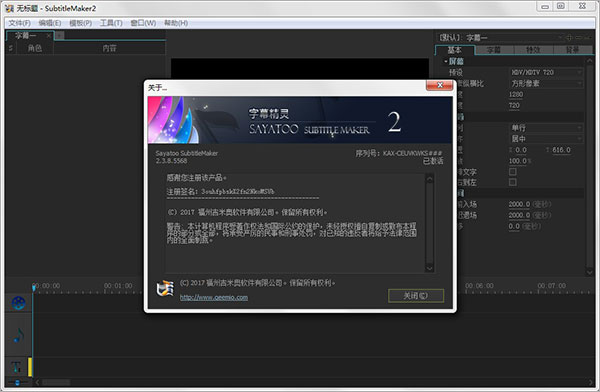Open the 工具(T) menu

coord(111,23)
